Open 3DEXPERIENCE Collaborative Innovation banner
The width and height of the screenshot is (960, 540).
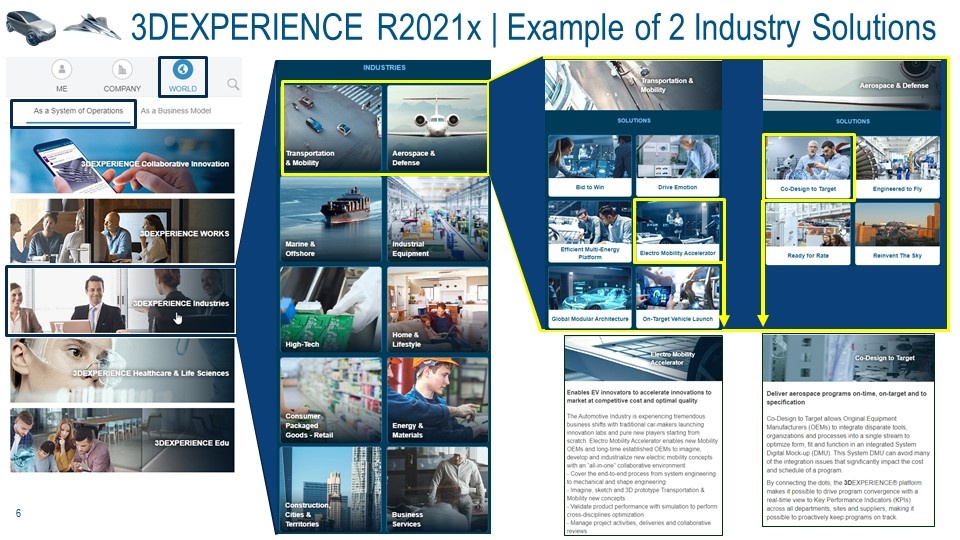[122, 161]
